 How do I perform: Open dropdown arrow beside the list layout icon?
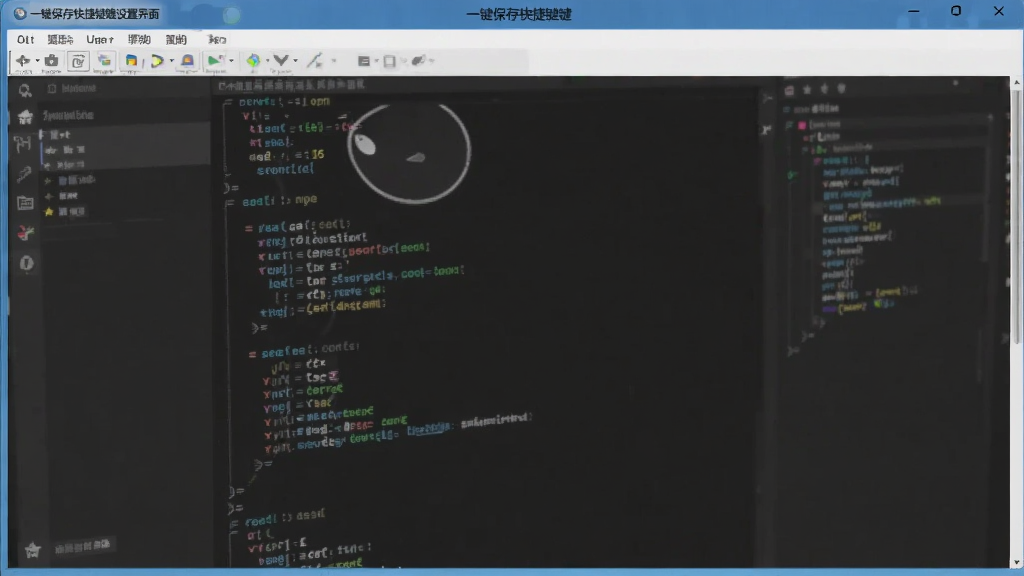click(376, 61)
